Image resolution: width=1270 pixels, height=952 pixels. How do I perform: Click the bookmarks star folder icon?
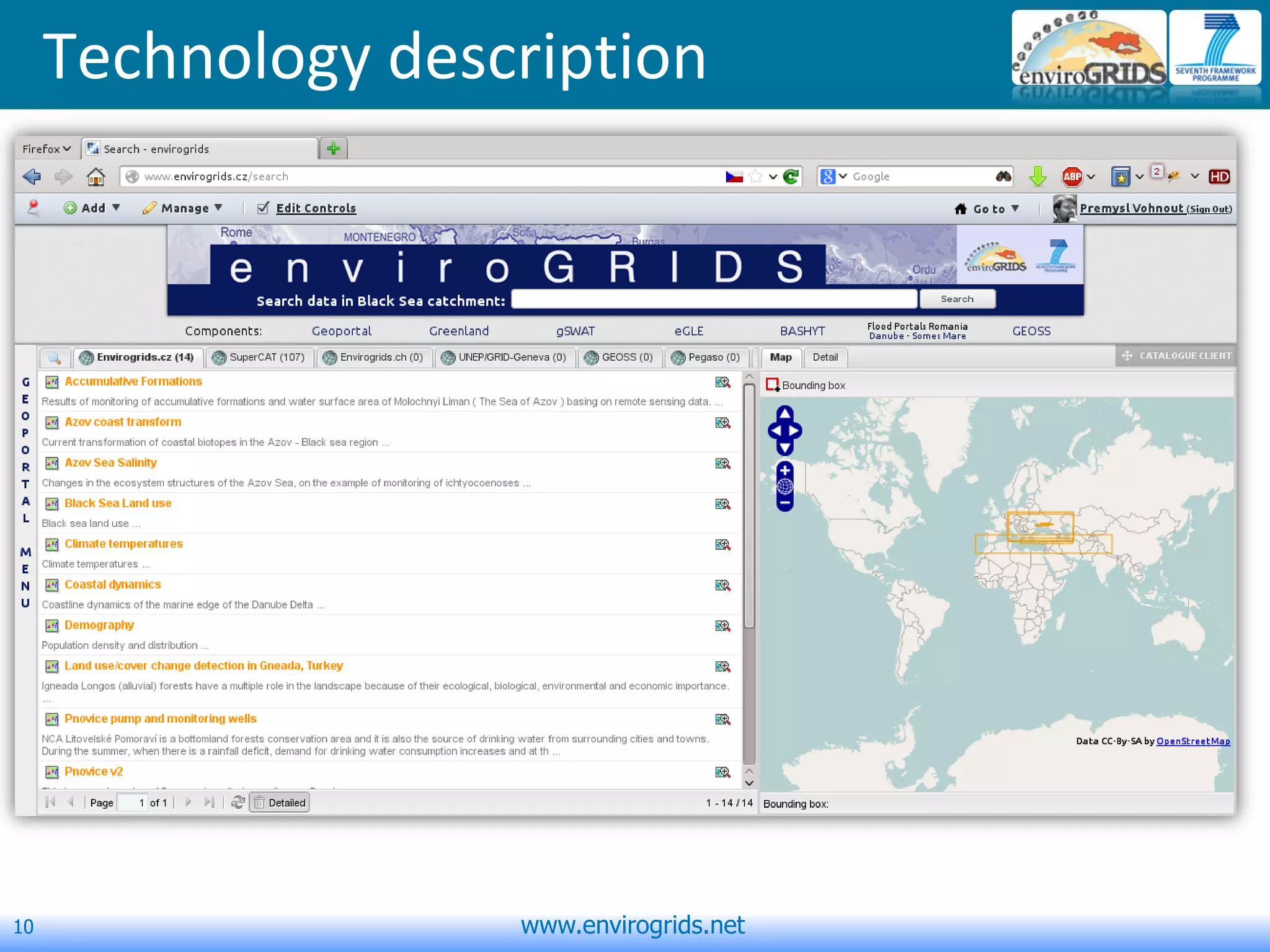click(x=1121, y=177)
